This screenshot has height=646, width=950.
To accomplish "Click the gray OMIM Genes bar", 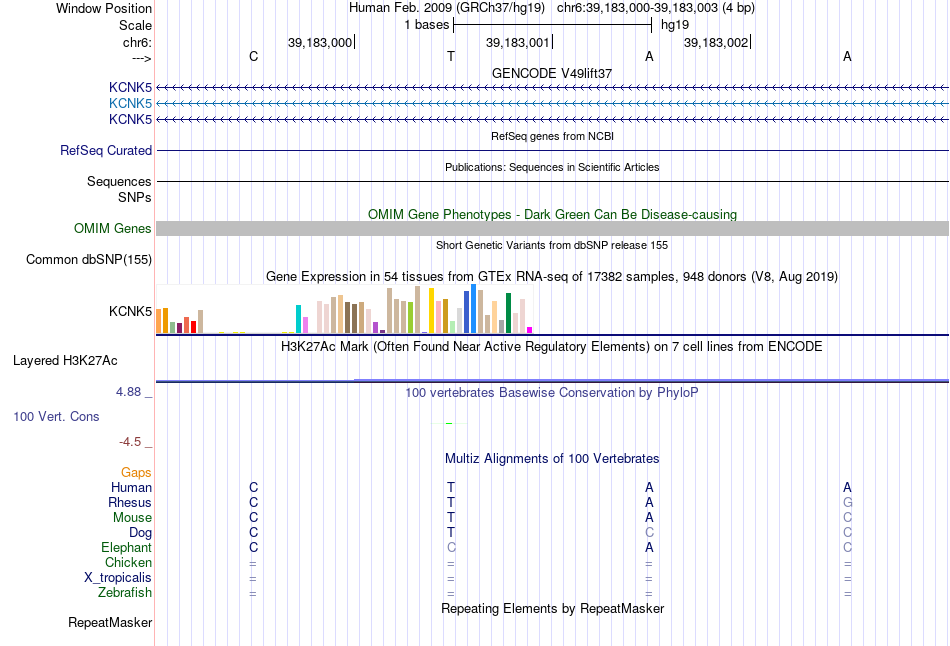I will [552, 228].
